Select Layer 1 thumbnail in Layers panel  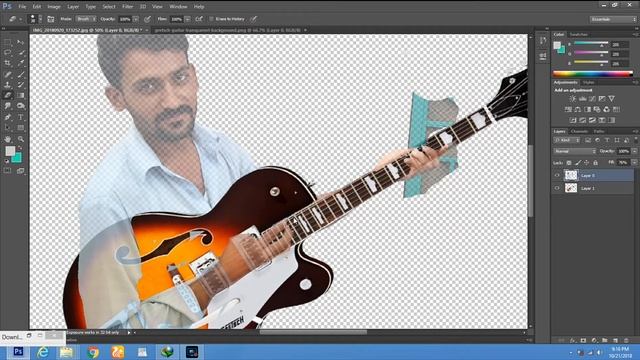click(571, 188)
